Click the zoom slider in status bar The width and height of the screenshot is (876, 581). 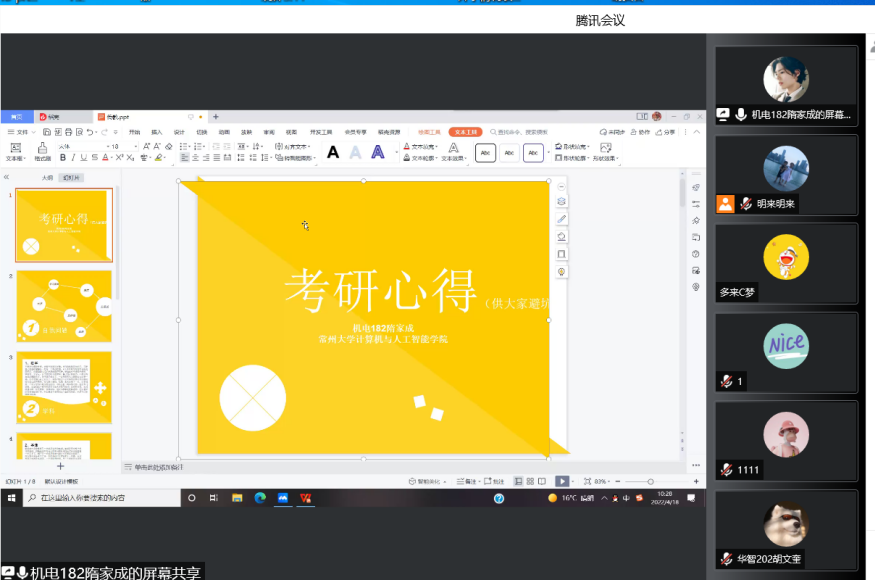(651, 481)
